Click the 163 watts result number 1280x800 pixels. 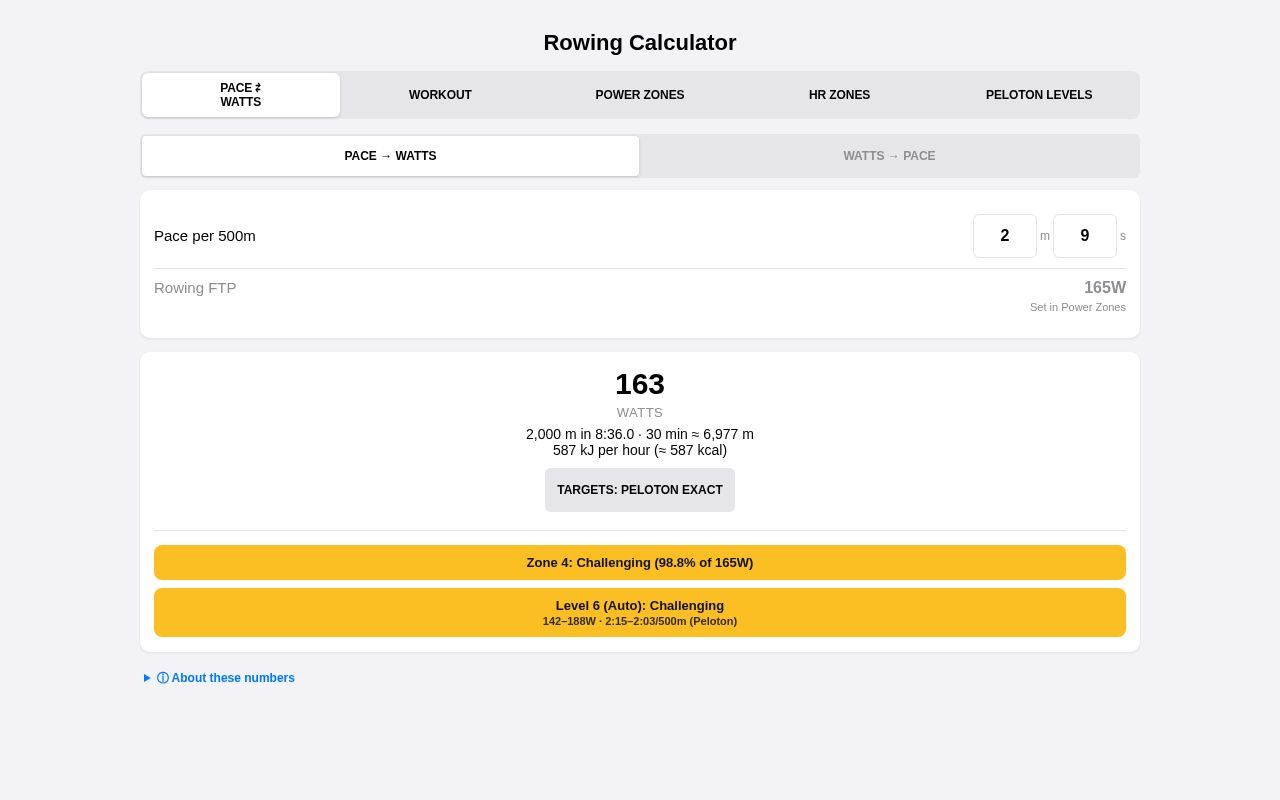[640, 384]
